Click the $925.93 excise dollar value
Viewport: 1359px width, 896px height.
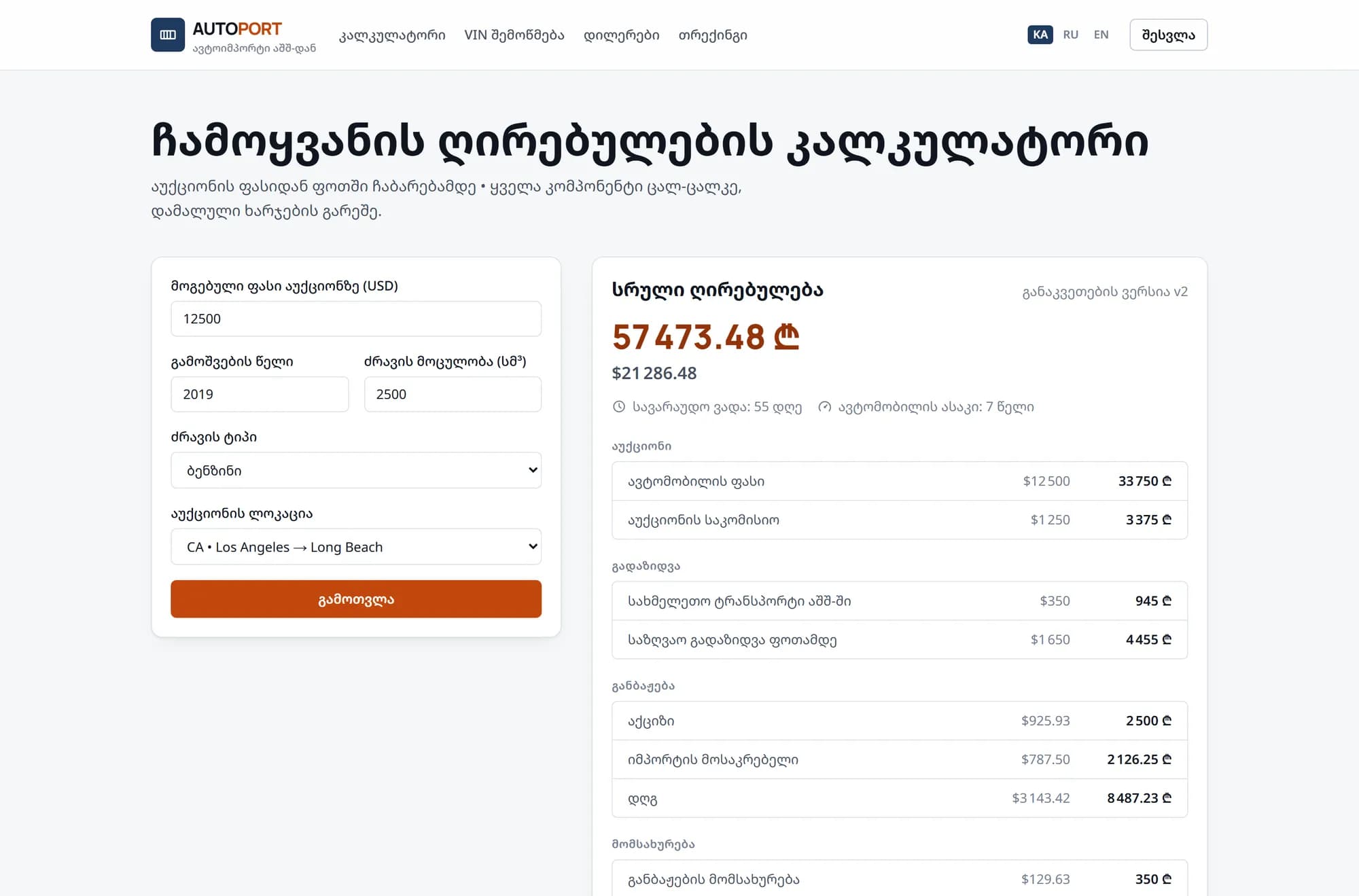(x=1045, y=721)
